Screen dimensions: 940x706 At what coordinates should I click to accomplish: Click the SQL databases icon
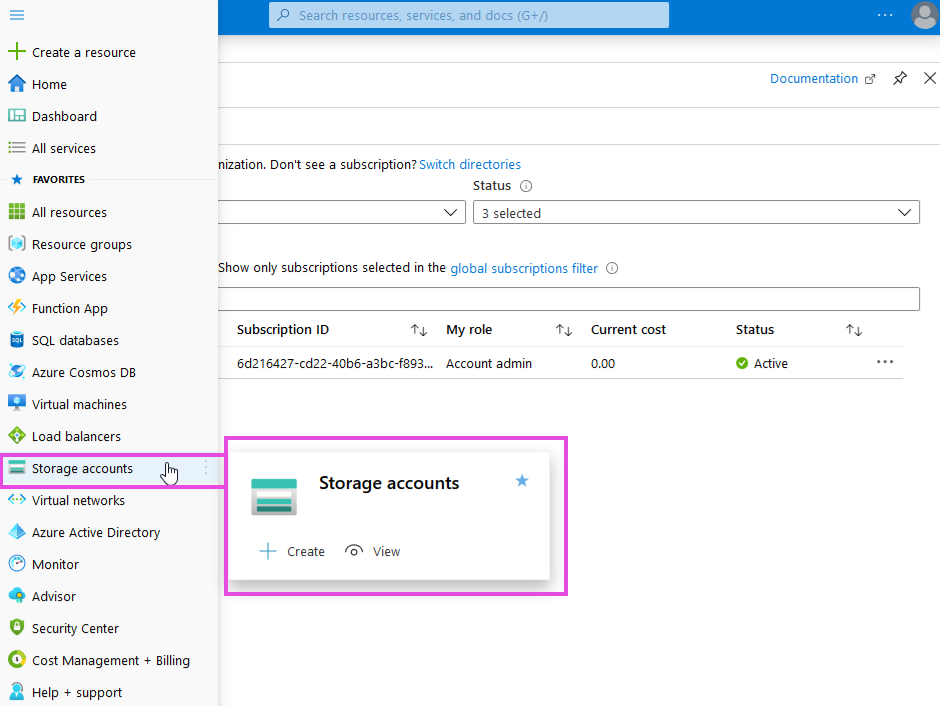[x=17, y=340]
